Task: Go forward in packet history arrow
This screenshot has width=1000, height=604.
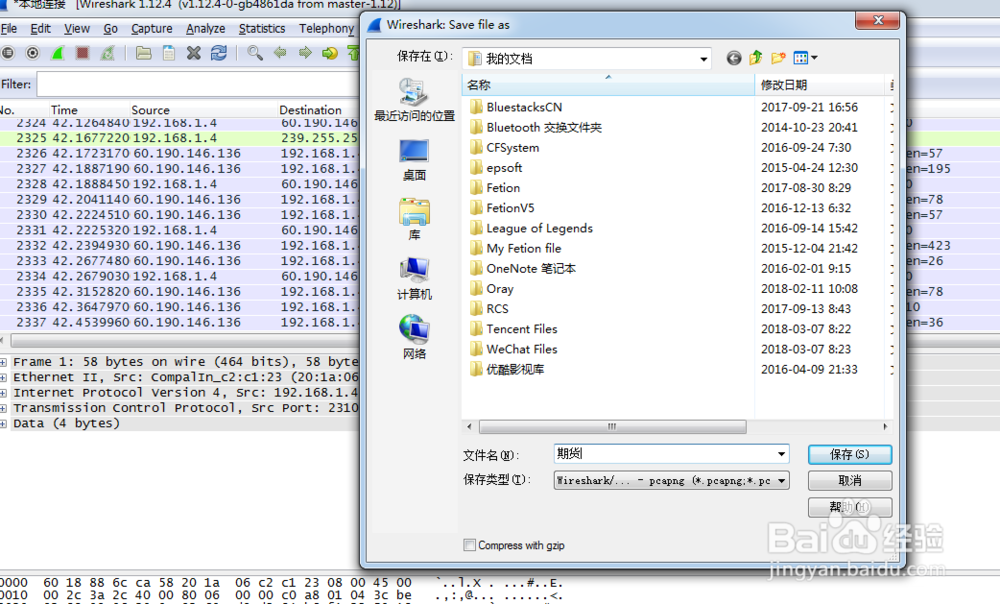Action: pyautogui.click(x=305, y=53)
